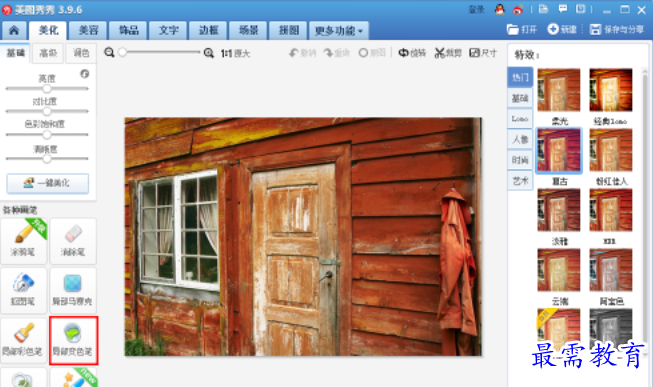The image size is (653, 387).
Task: Switch to the 美化 tab
Action: click(x=48, y=30)
